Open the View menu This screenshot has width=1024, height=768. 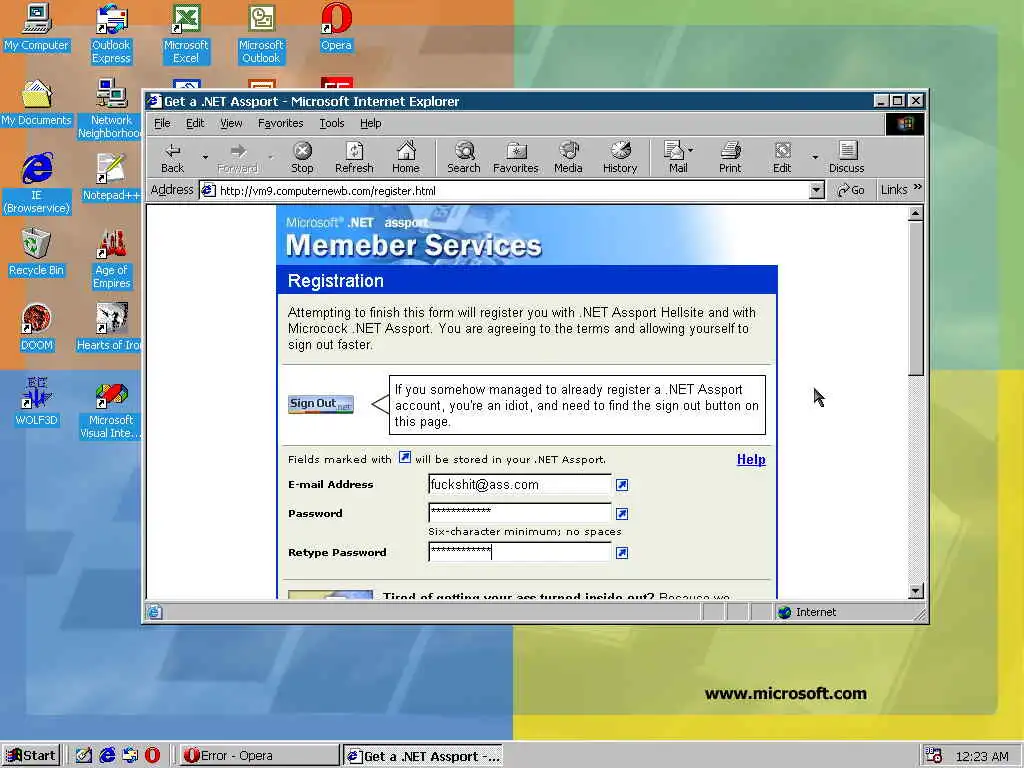pos(231,123)
